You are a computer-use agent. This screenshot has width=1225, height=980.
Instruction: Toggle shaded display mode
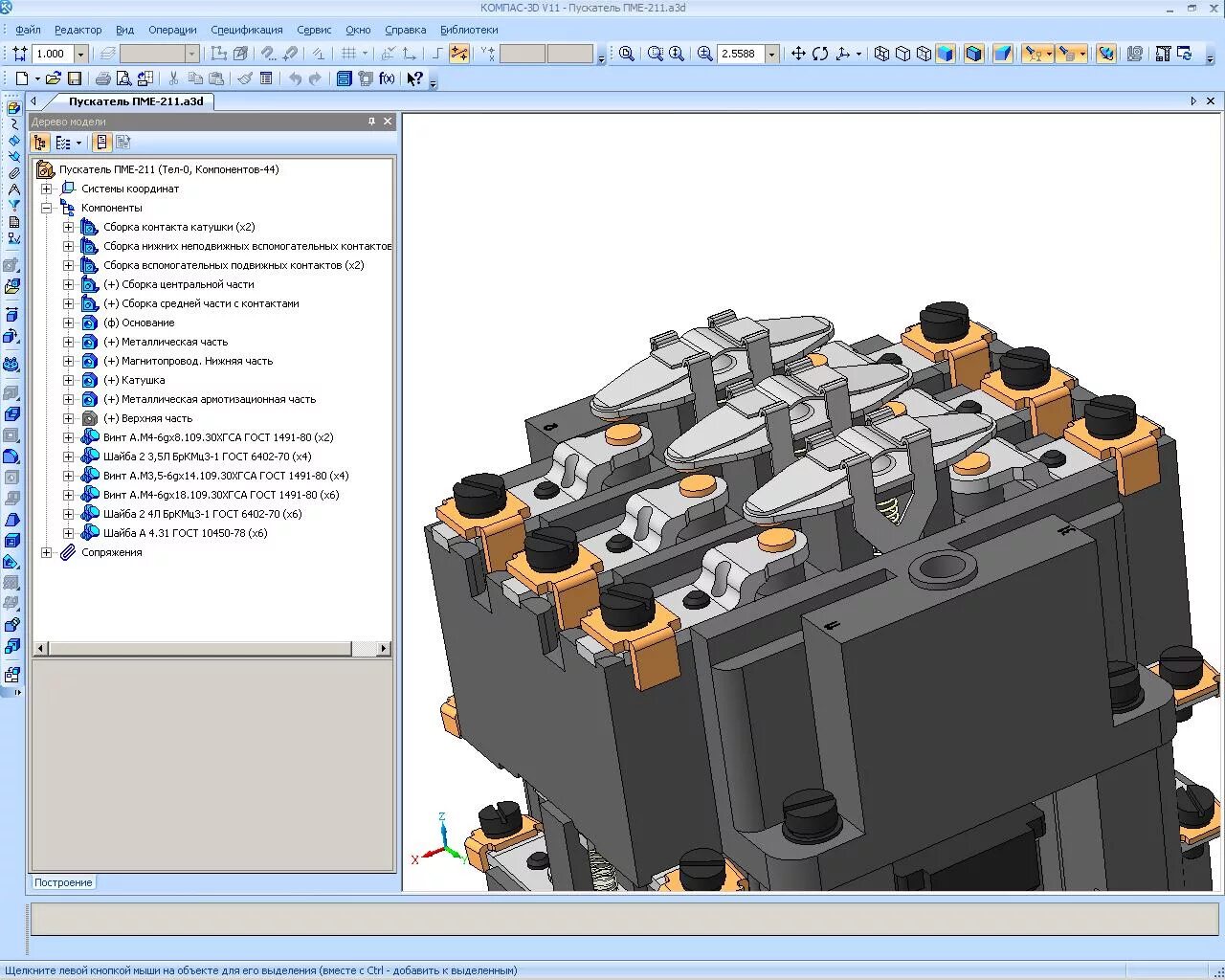[x=946, y=54]
